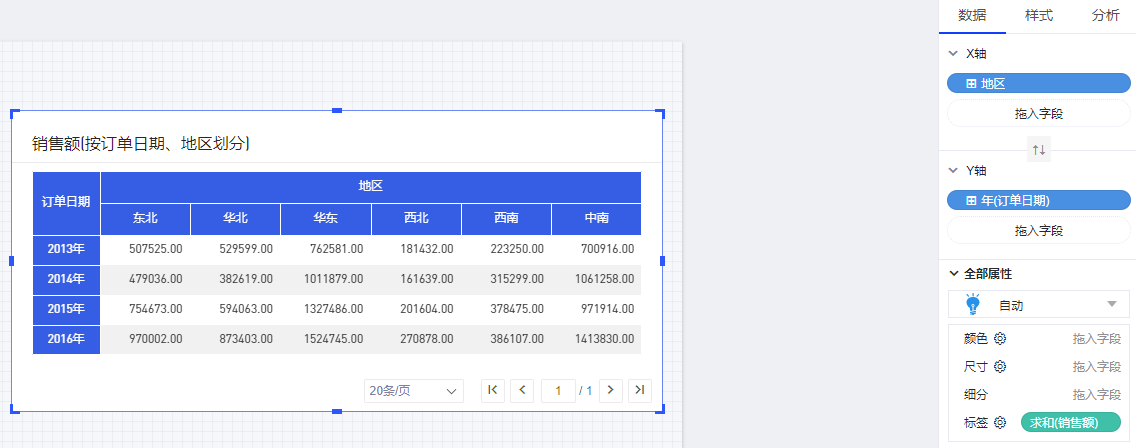Switch to the 分析 tab

1105,16
